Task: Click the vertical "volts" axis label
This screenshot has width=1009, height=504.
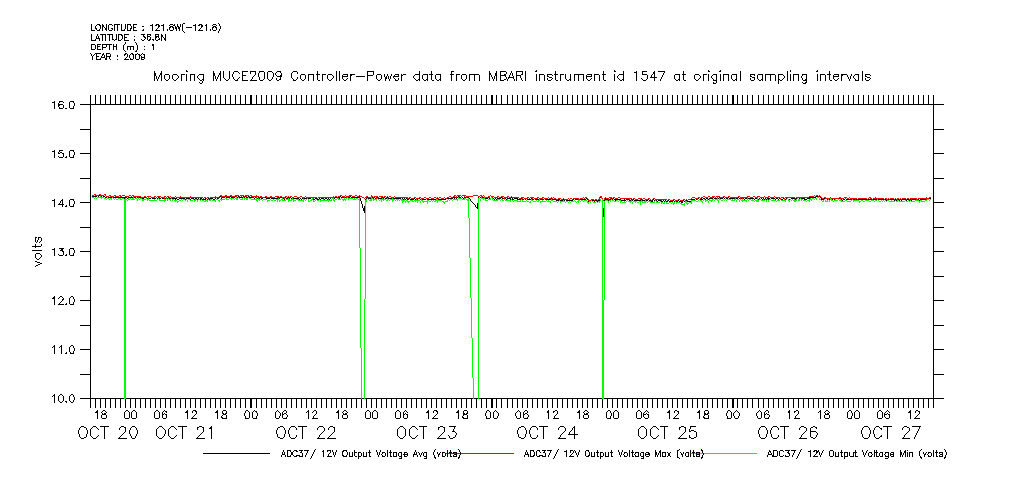Action: pyautogui.click(x=37, y=251)
